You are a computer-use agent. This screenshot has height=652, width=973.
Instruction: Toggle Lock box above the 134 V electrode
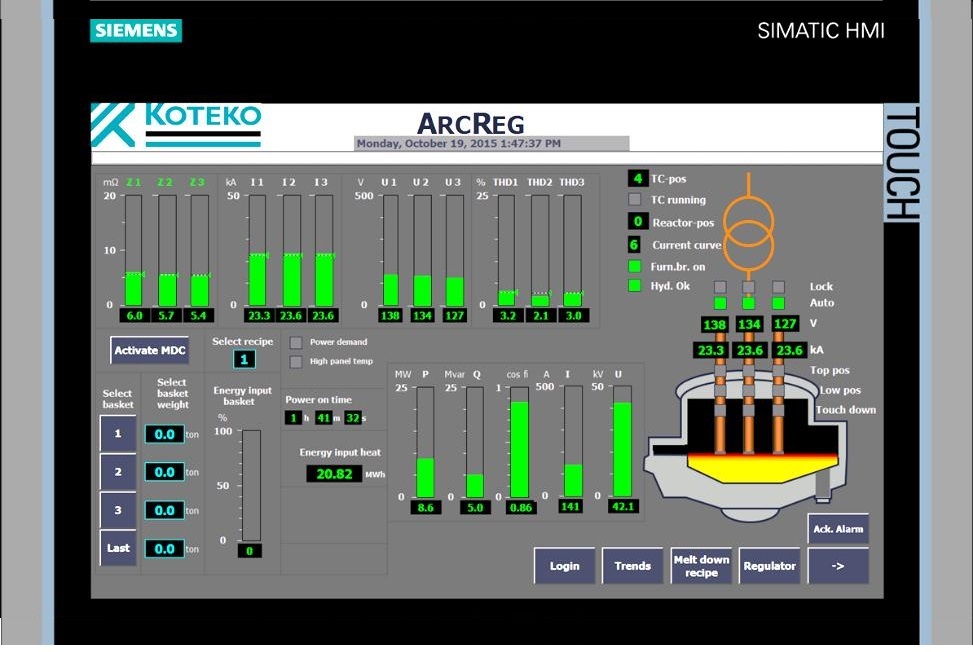[749, 287]
